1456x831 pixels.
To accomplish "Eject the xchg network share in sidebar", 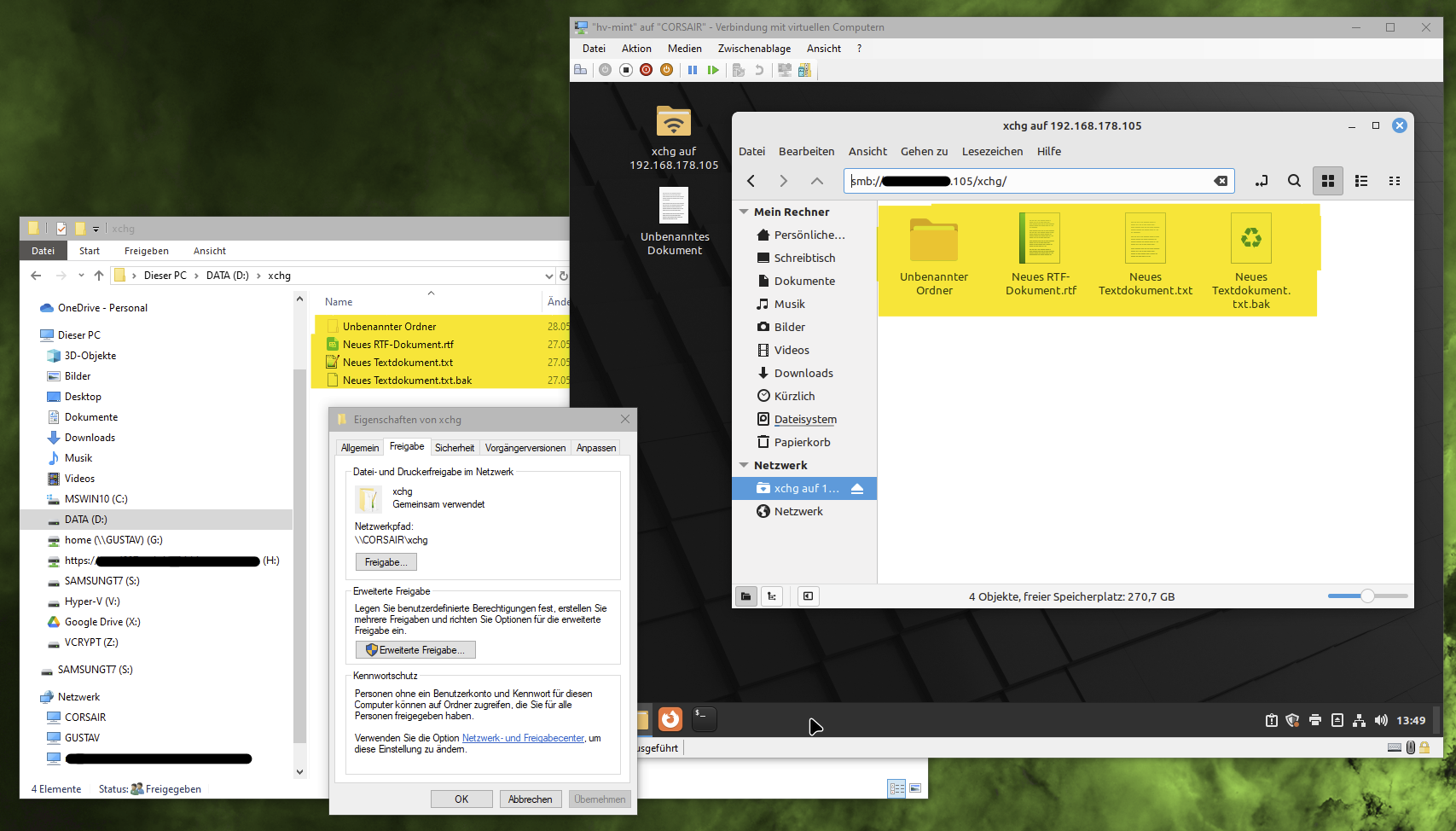I will [x=857, y=489].
